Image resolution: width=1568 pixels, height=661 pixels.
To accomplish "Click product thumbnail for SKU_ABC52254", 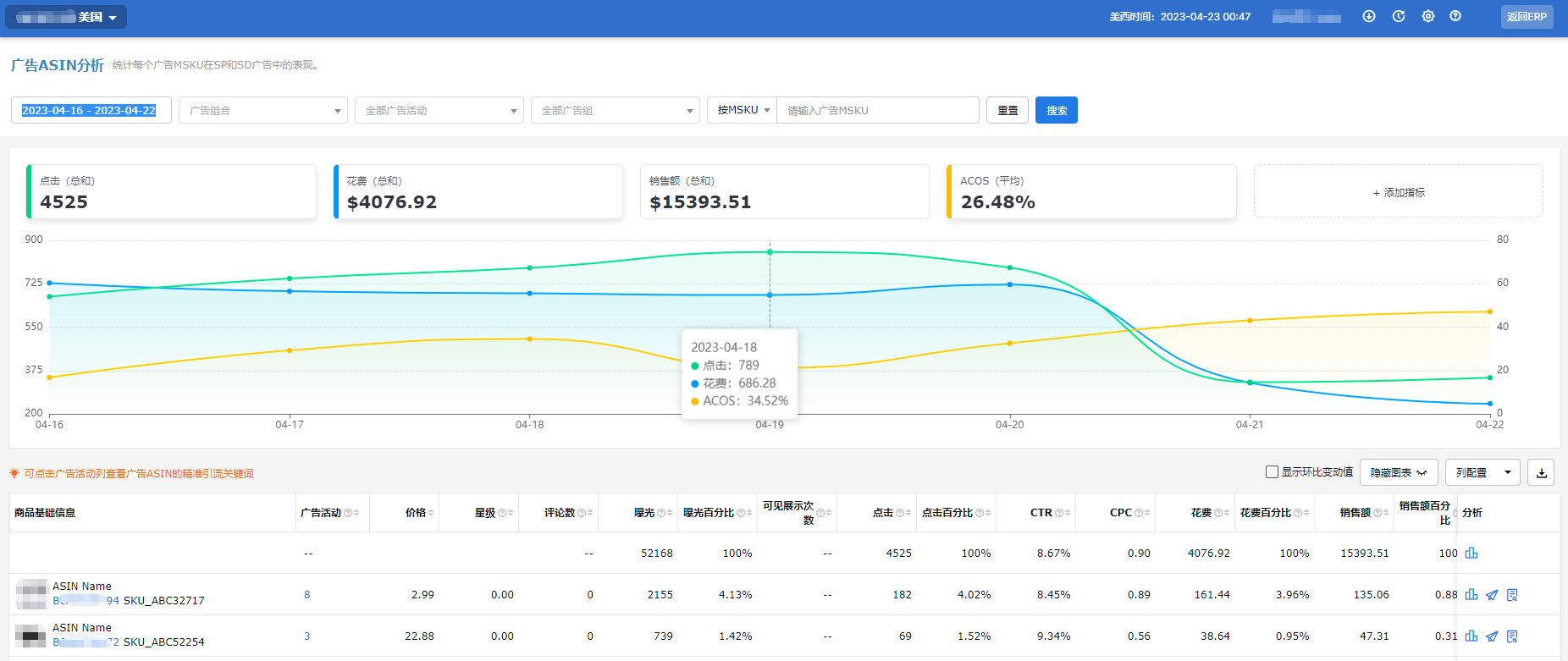I will click(x=32, y=636).
